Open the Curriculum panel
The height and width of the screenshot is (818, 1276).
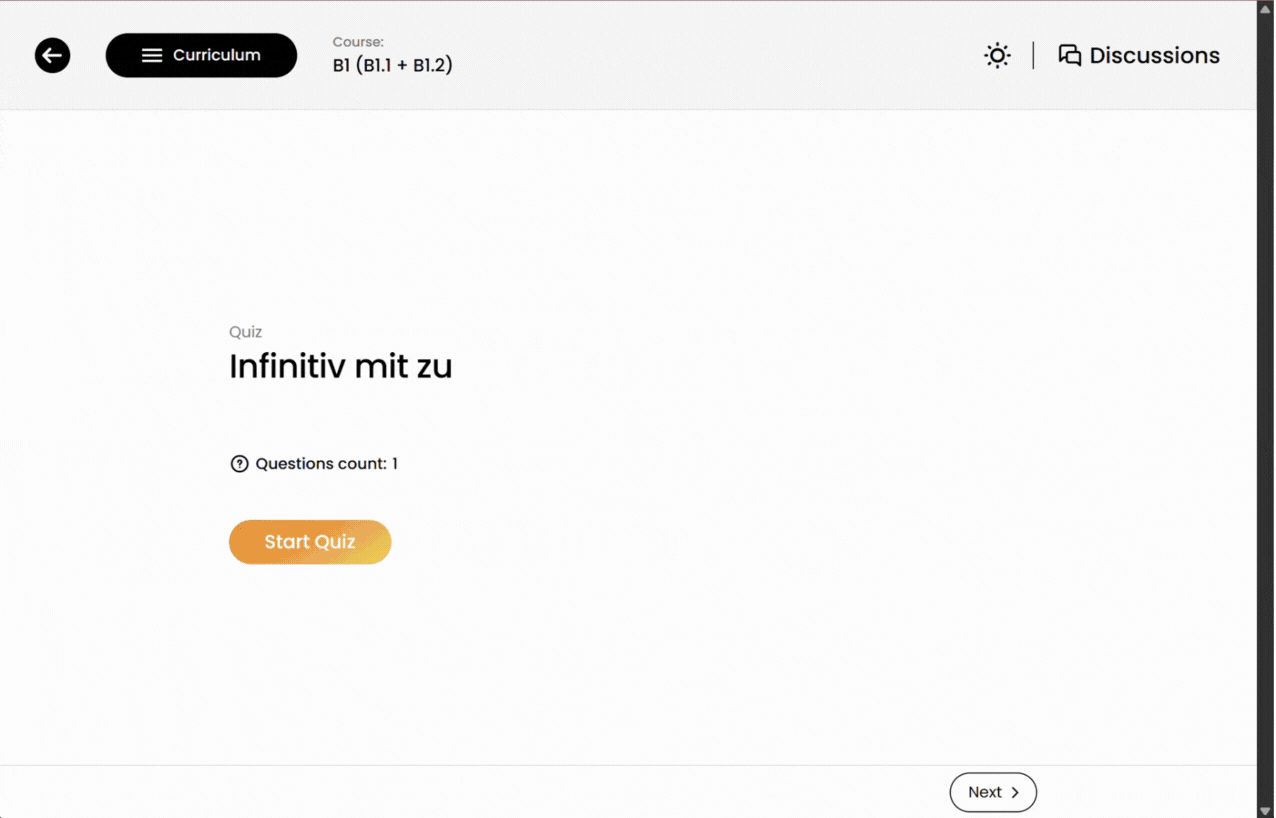(201, 55)
